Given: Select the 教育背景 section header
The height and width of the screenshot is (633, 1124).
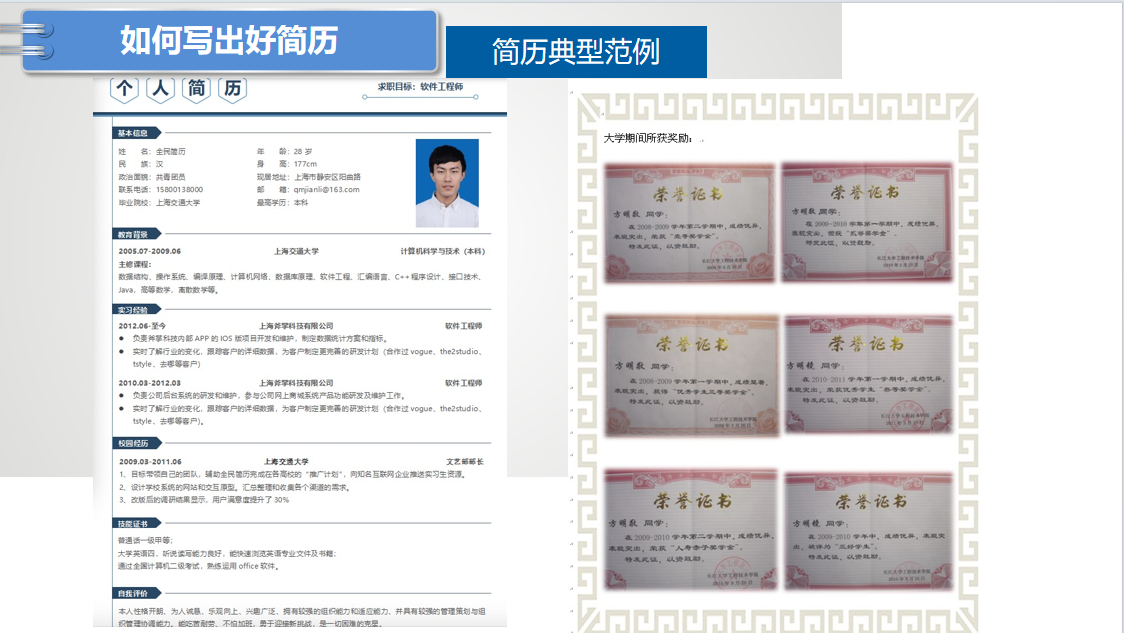Looking at the screenshot, I should [x=133, y=234].
